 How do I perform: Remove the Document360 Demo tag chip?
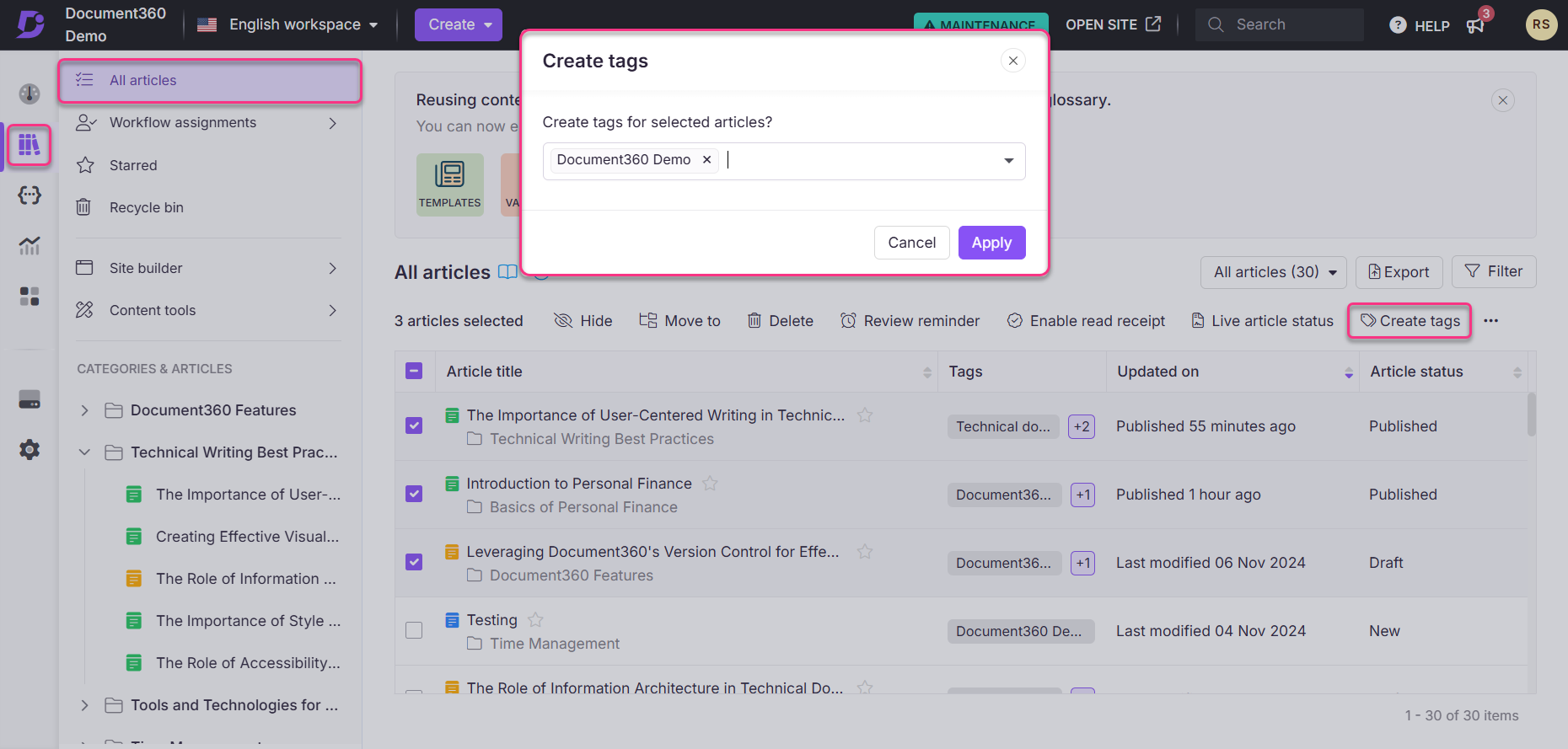pos(707,159)
